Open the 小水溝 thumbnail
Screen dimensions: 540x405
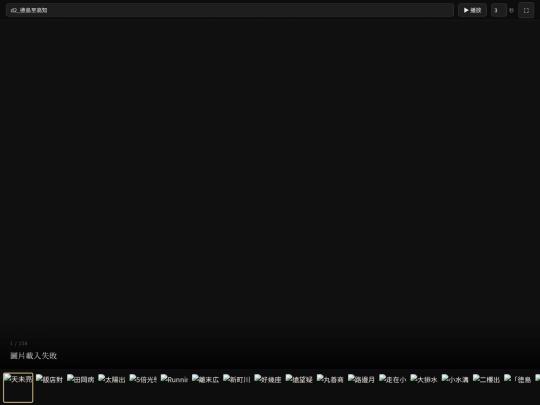456,387
